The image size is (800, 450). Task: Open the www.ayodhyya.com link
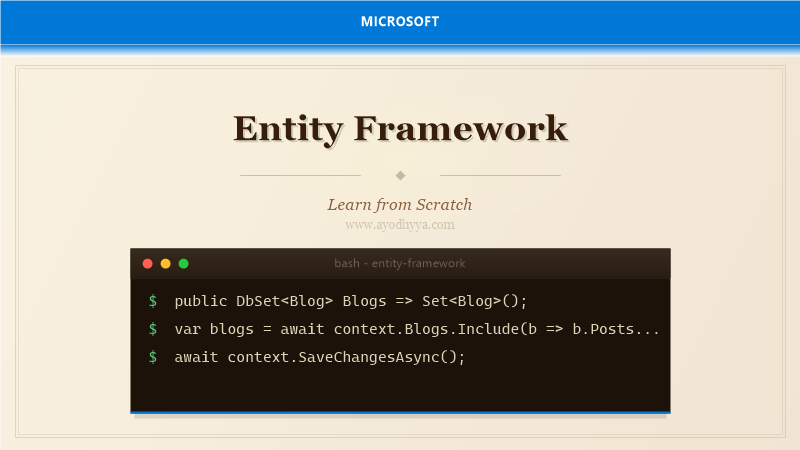tap(400, 224)
